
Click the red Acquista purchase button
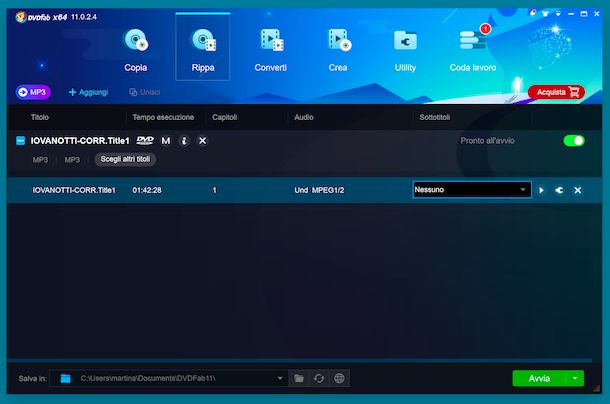(556, 92)
